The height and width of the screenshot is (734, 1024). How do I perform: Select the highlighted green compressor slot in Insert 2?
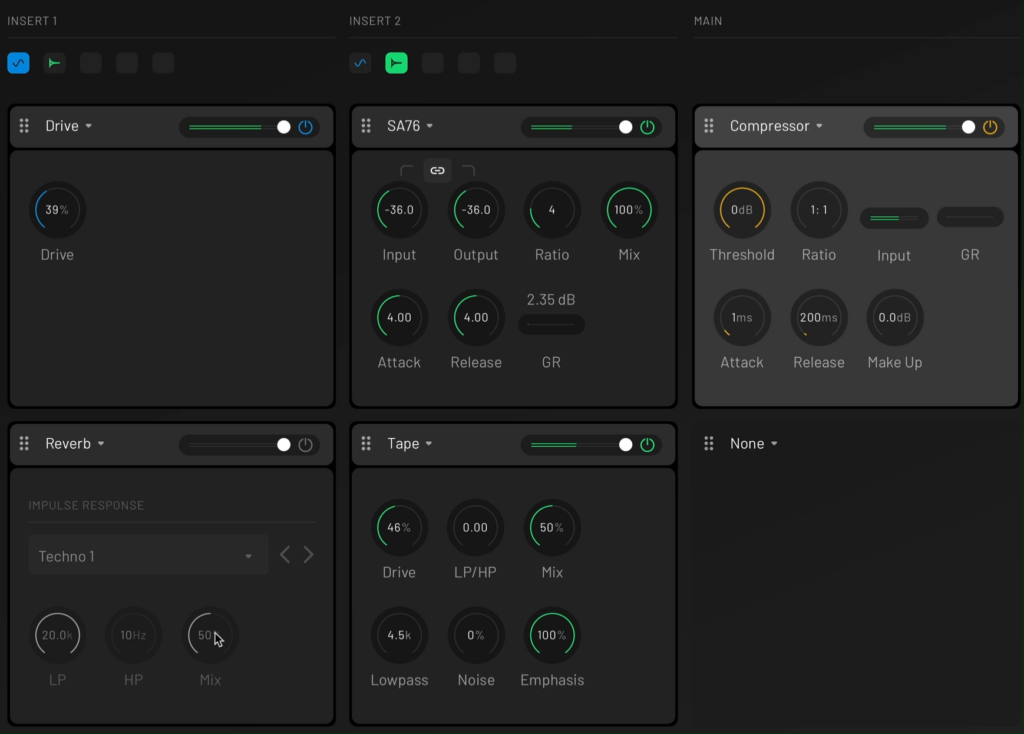pos(396,63)
